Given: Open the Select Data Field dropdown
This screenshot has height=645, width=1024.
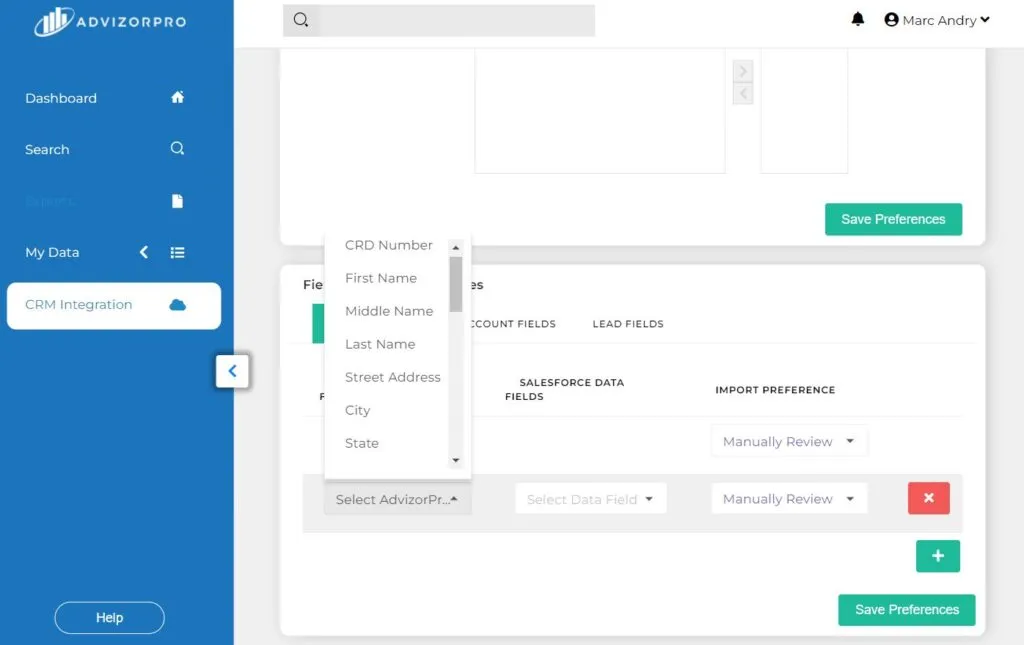Looking at the screenshot, I should (590, 498).
